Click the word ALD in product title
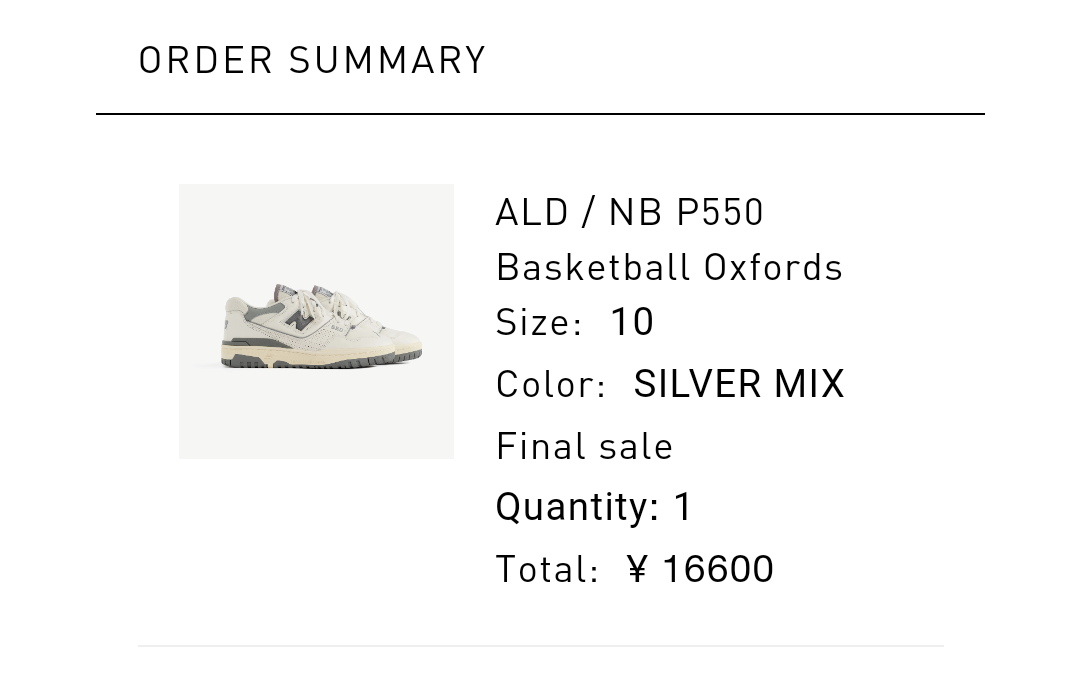Image resolution: width=1080 pixels, height=697 pixels. click(x=532, y=212)
